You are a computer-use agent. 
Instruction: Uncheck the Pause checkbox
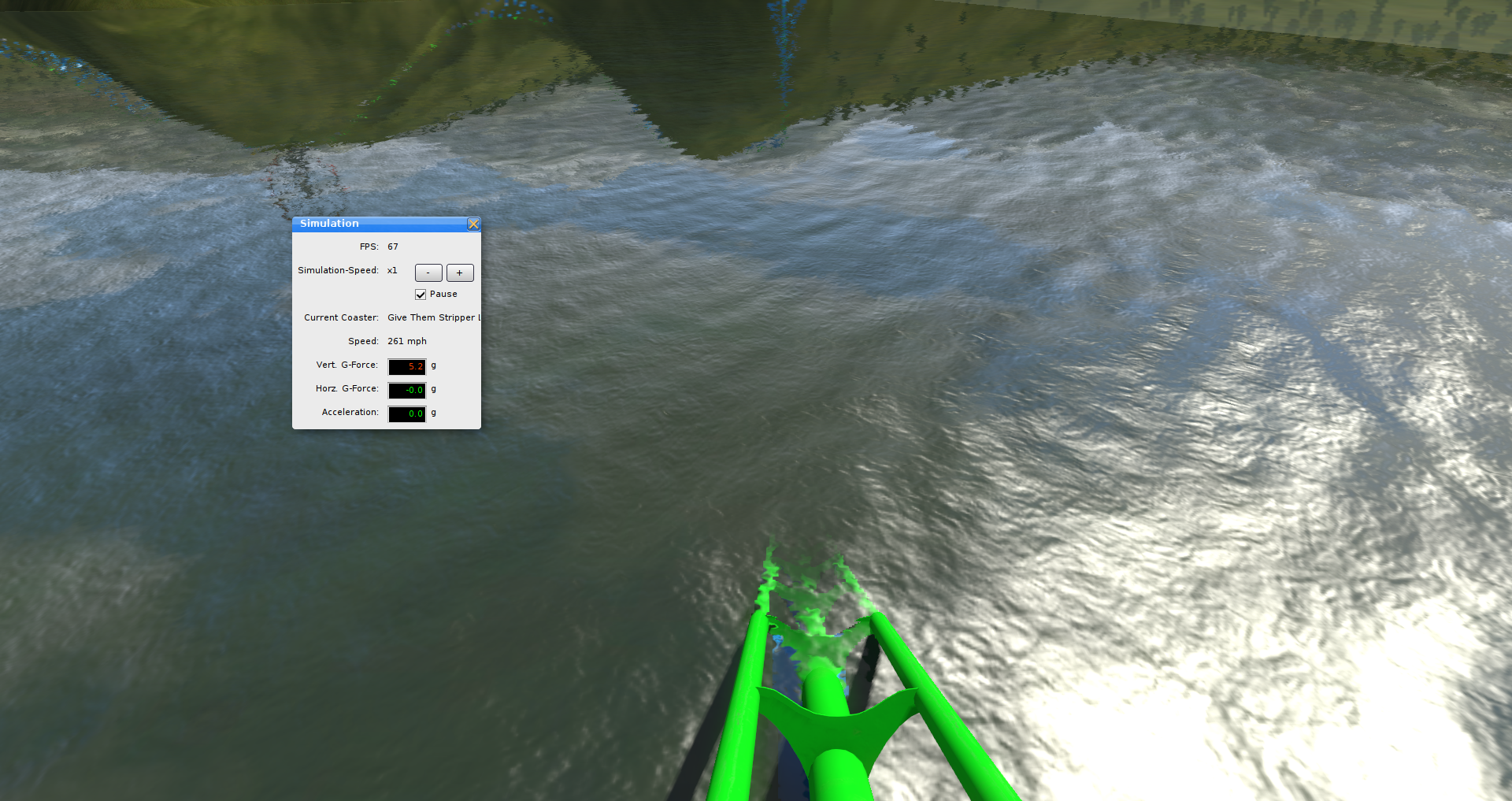click(421, 295)
